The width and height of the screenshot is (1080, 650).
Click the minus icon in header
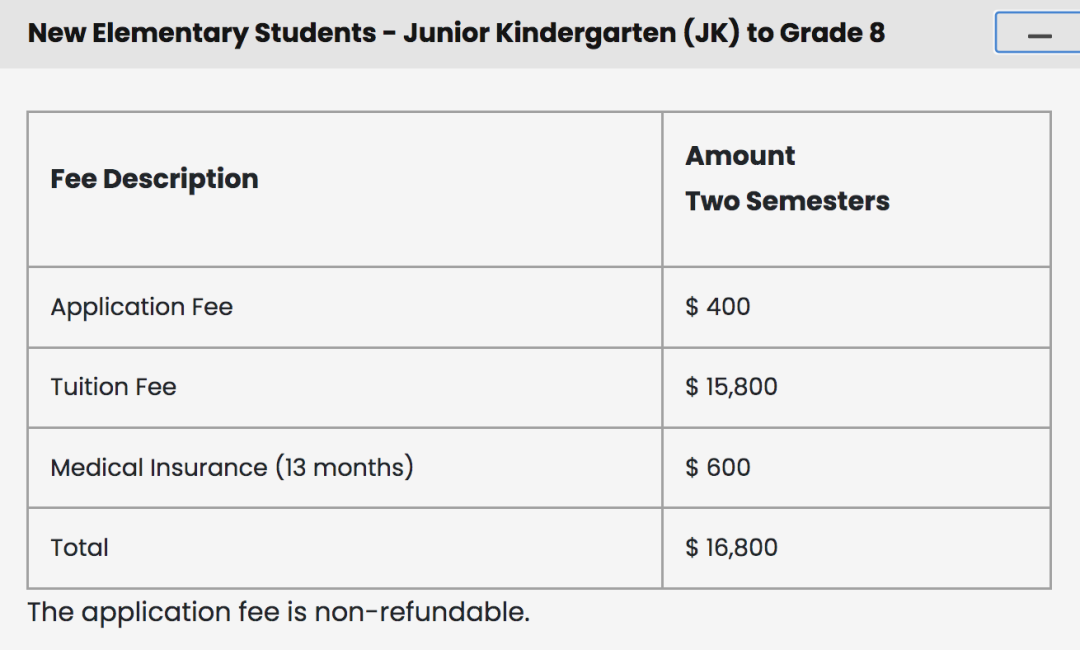tap(1040, 36)
